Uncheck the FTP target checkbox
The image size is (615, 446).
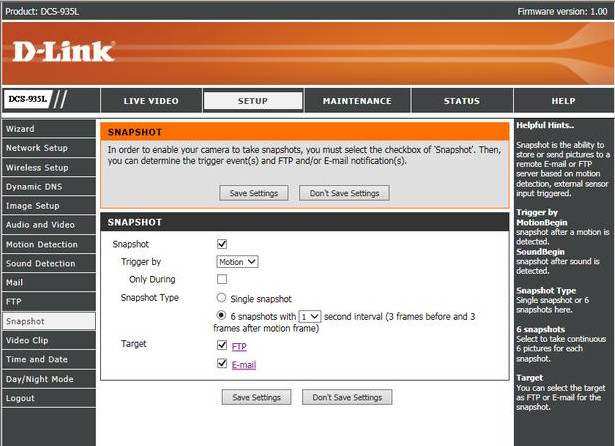click(222, 345)
